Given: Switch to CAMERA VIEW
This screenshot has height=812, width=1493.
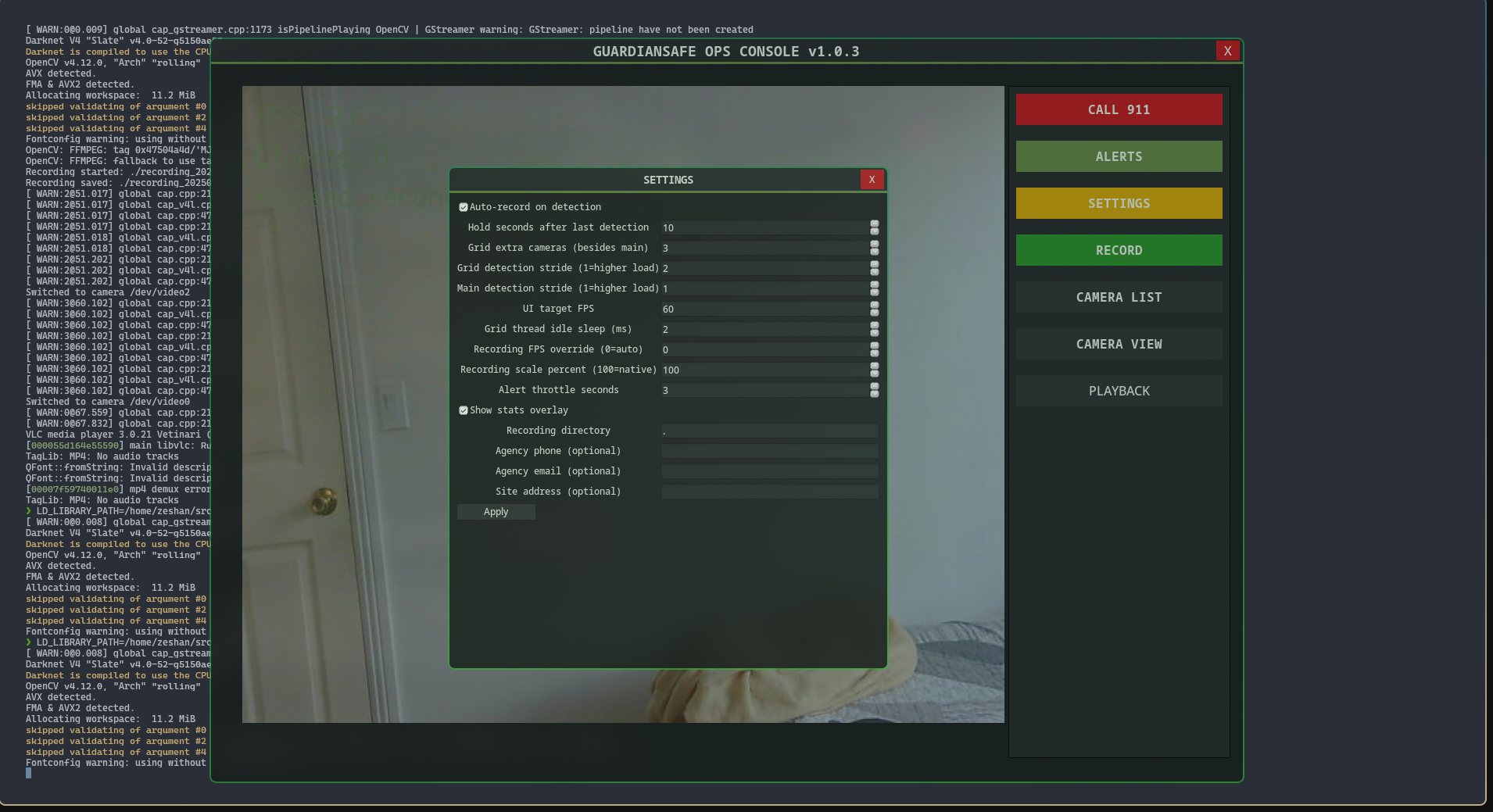Looking at the screenshot, I should coord(1118,344).
